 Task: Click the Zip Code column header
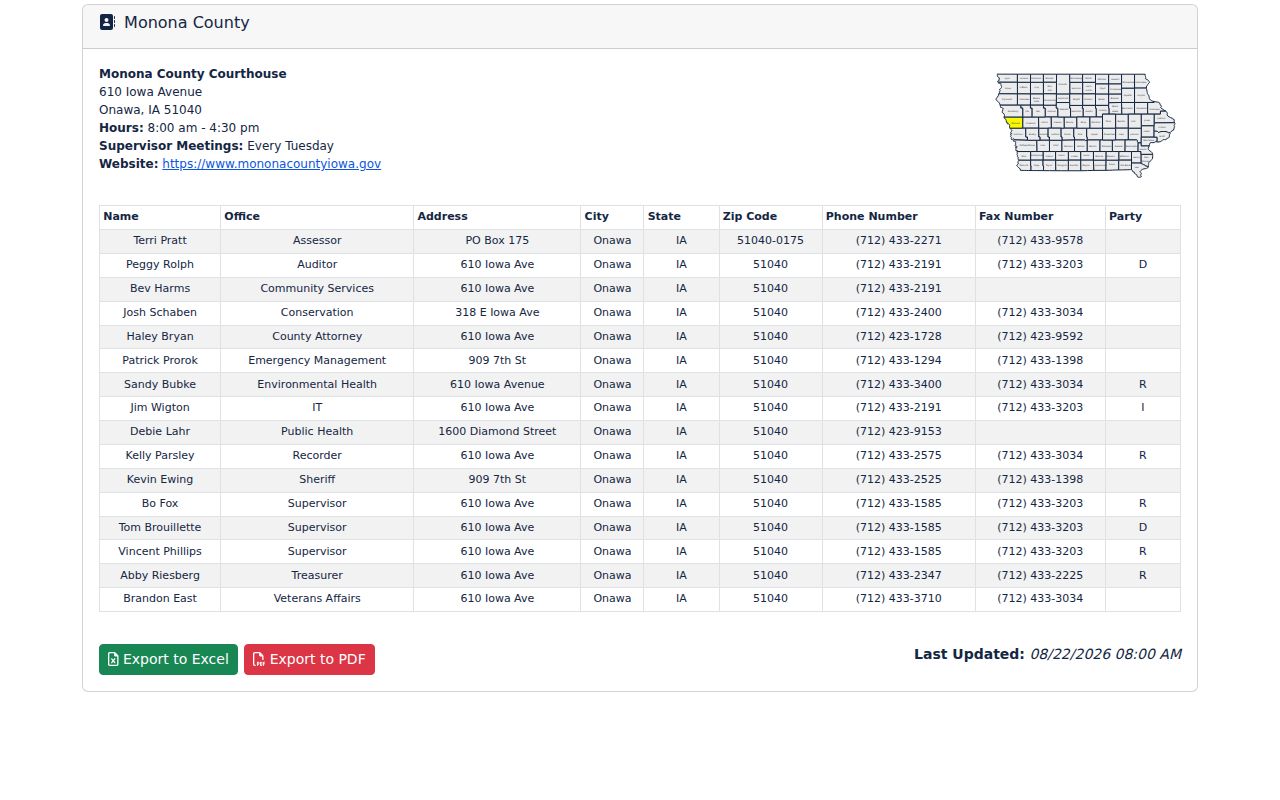(x=771, y=217)
